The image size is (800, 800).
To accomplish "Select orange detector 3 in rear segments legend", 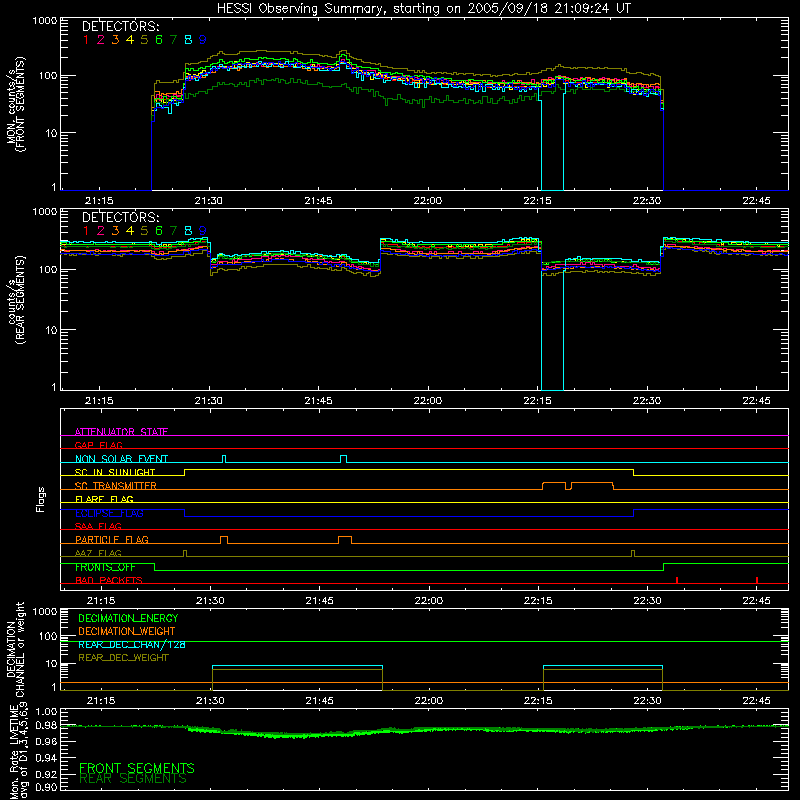I will (115, 231).
